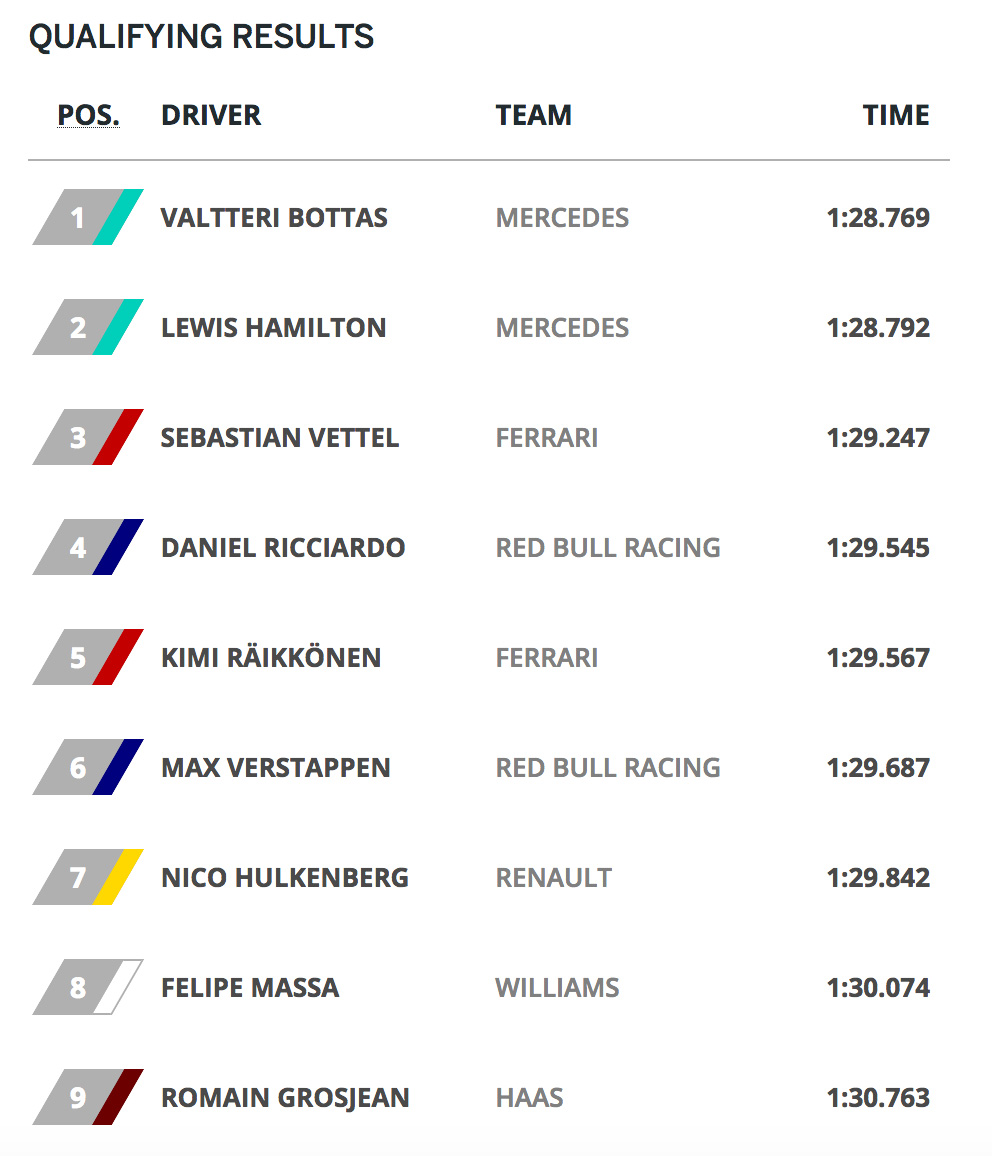Click the DRIVER column header

point(211,115)
